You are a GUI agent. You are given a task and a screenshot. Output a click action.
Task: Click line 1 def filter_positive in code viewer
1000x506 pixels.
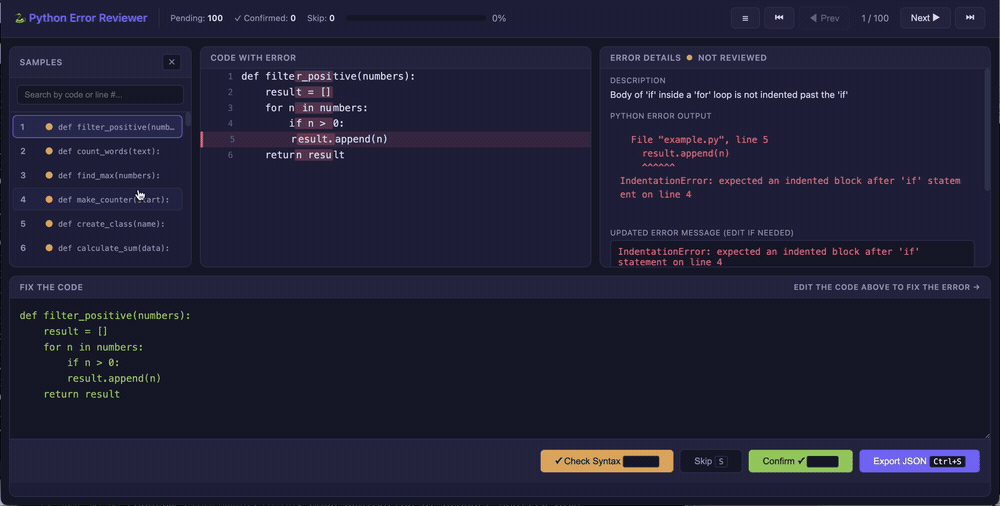tap(328, 77)
